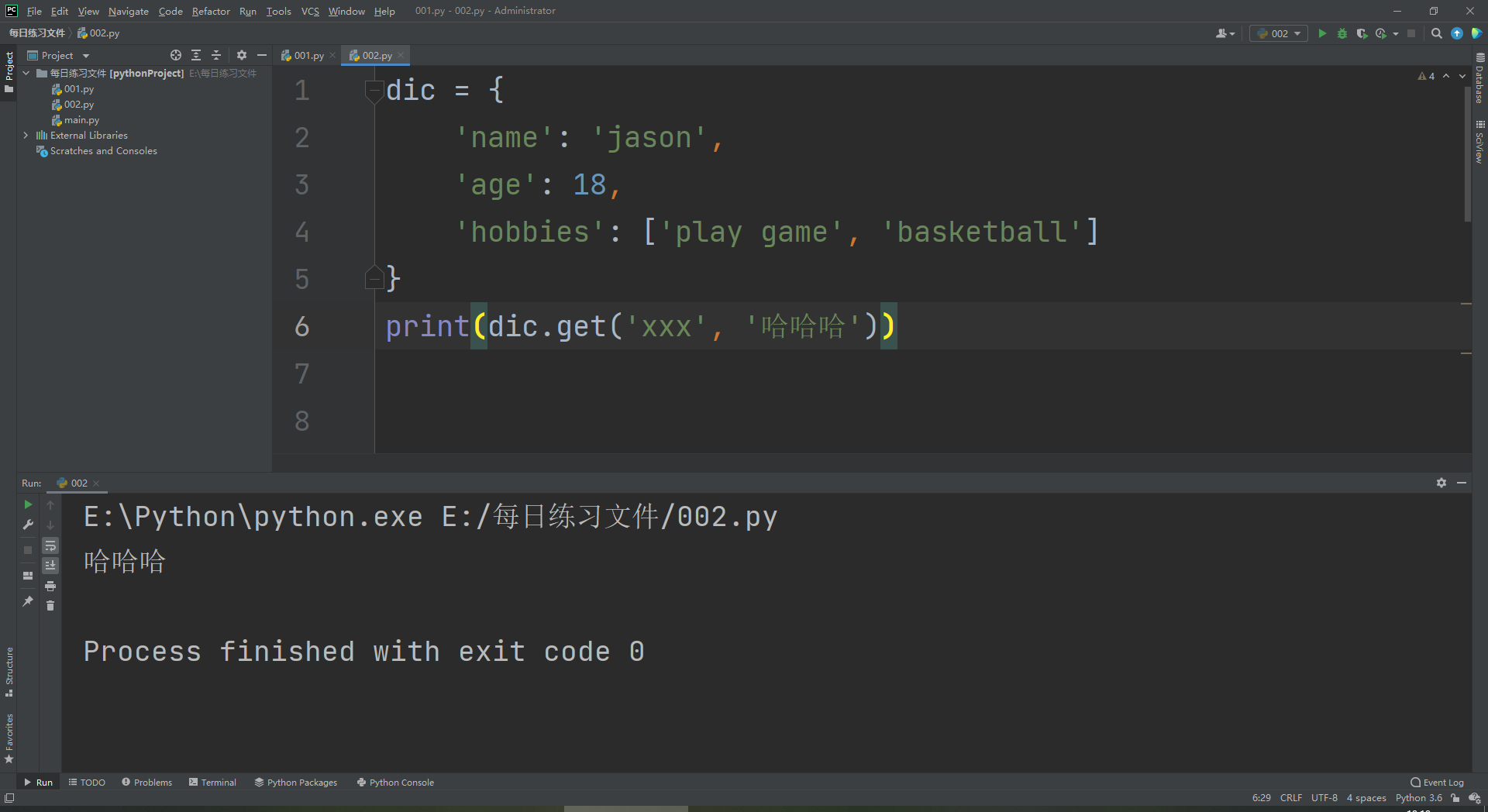Open the File menu
1488x812 pixels.
[34, 11]
